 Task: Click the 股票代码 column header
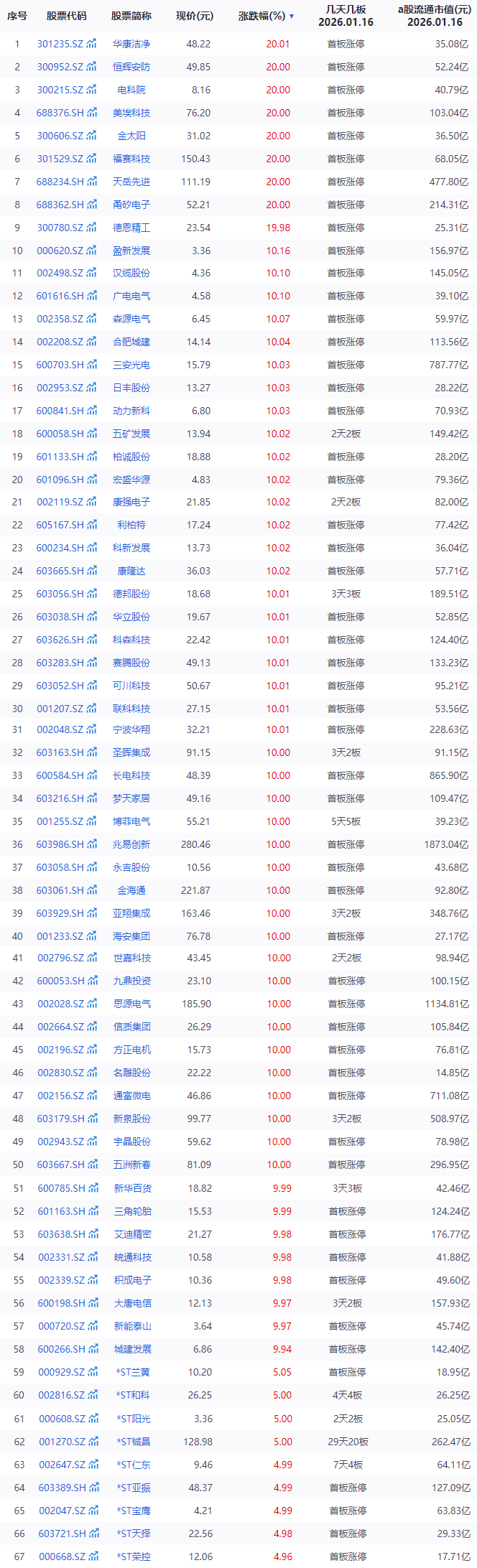[66, 16]
